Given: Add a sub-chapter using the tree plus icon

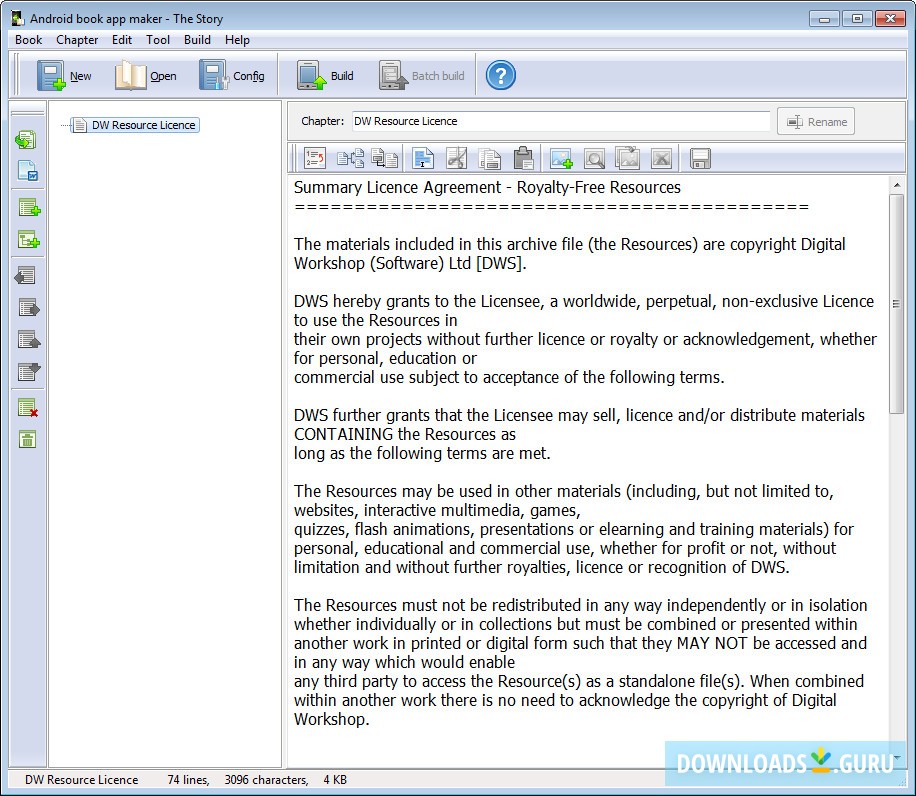Looking at the screenshot, I should (29, 239).
